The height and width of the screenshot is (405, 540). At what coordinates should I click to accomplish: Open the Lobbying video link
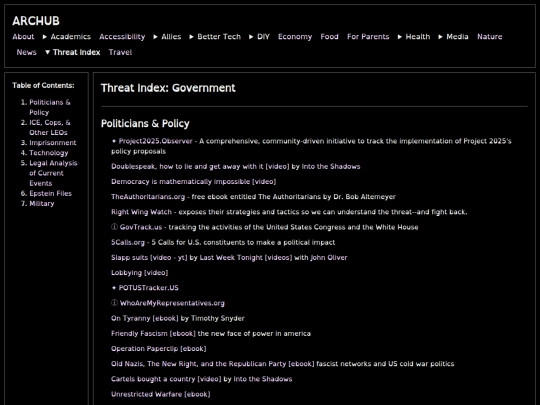point(139,272)
